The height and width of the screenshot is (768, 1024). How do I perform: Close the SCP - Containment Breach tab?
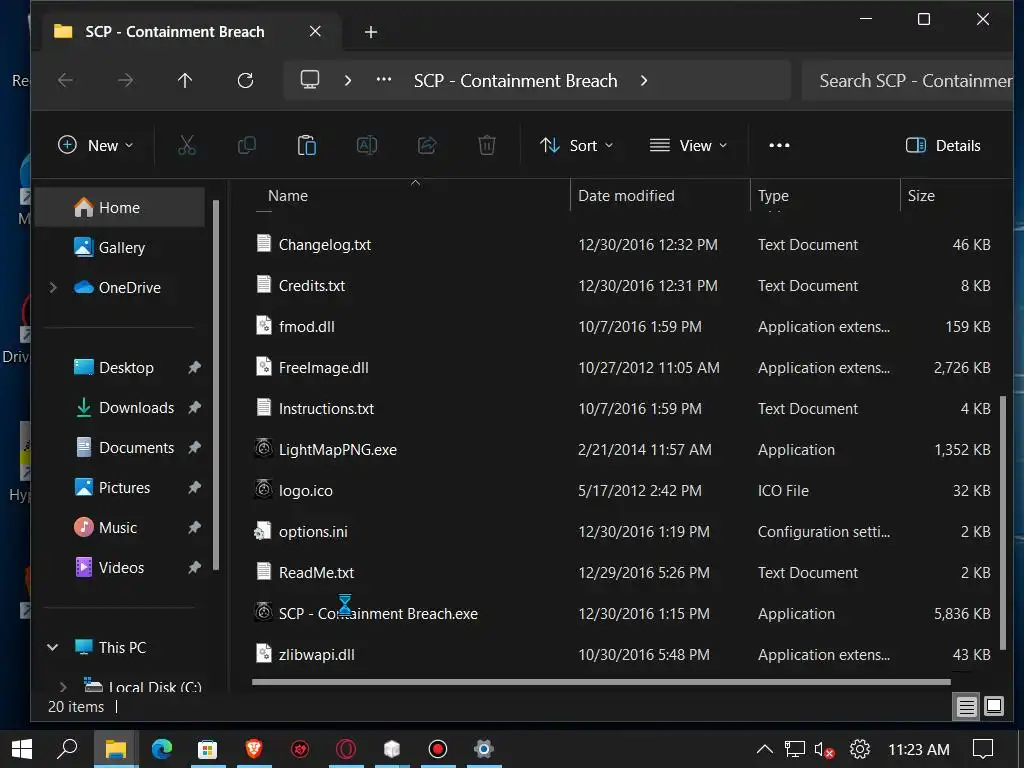point(315,31)
